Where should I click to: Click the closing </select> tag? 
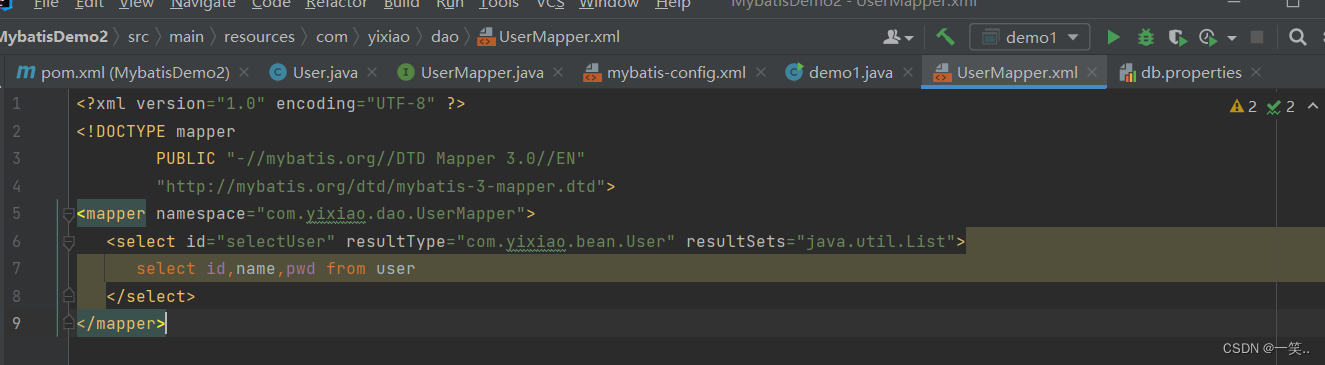(150, 296)
